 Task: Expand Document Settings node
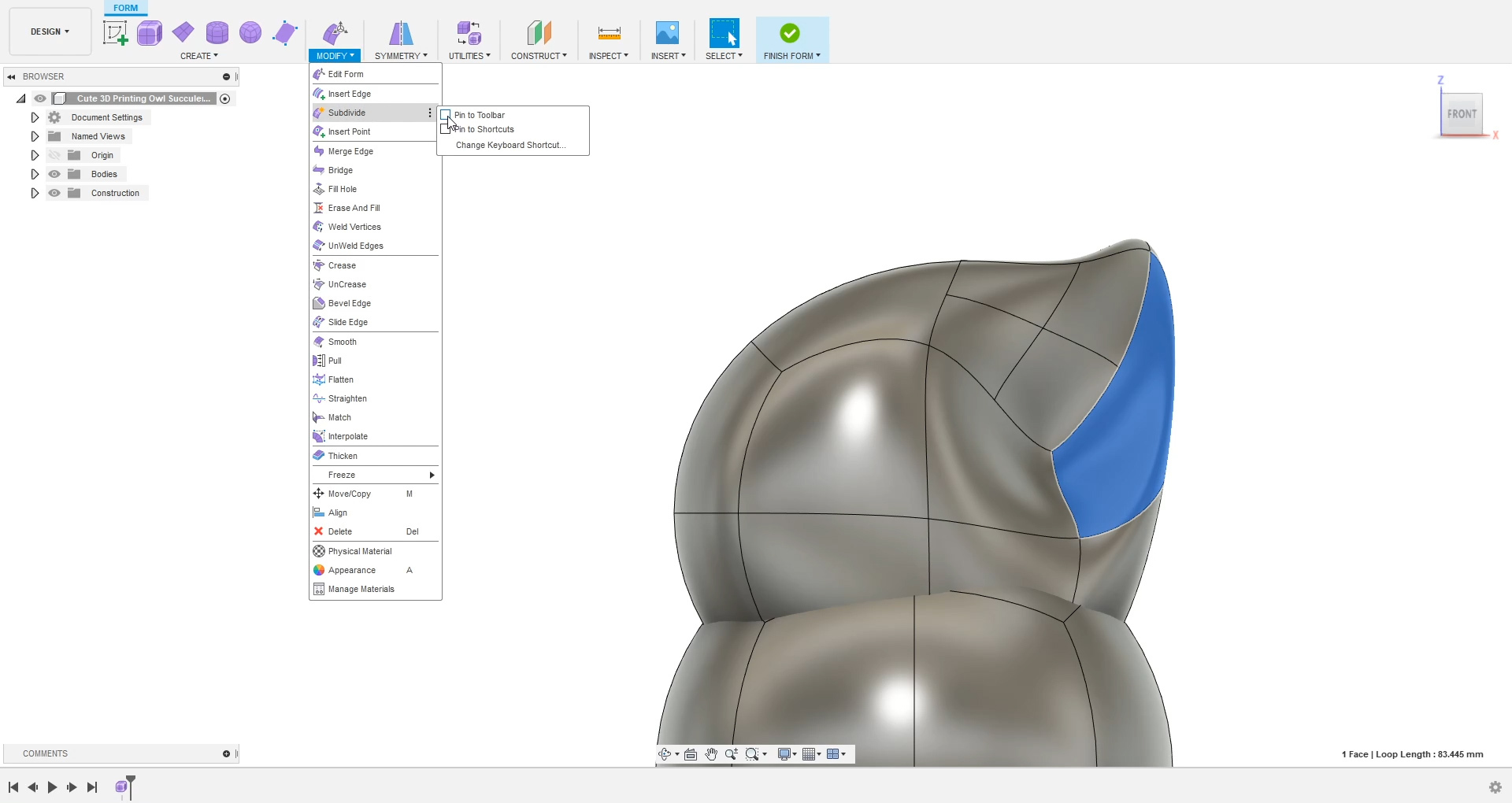click(x=35, y=117)
